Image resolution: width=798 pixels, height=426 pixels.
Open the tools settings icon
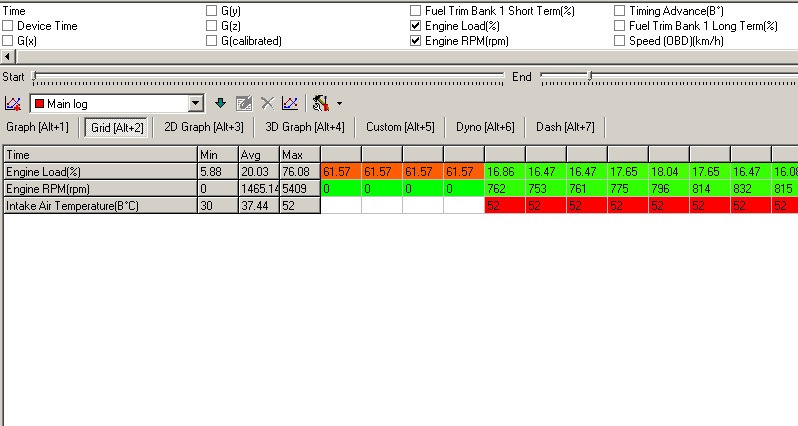(x=320, y=103)
